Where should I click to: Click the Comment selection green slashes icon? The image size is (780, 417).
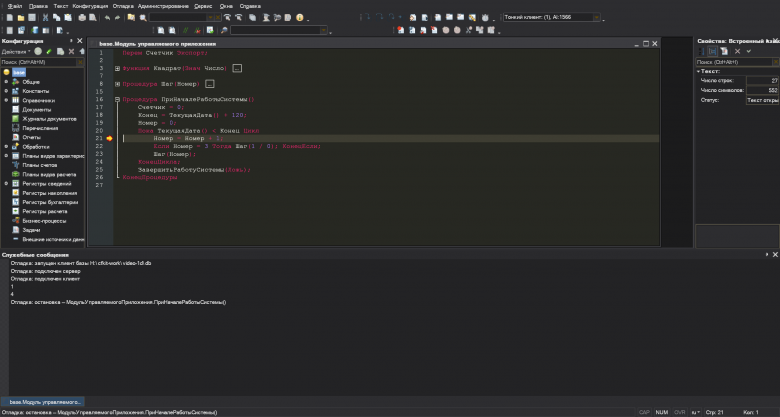pos(186,30)
